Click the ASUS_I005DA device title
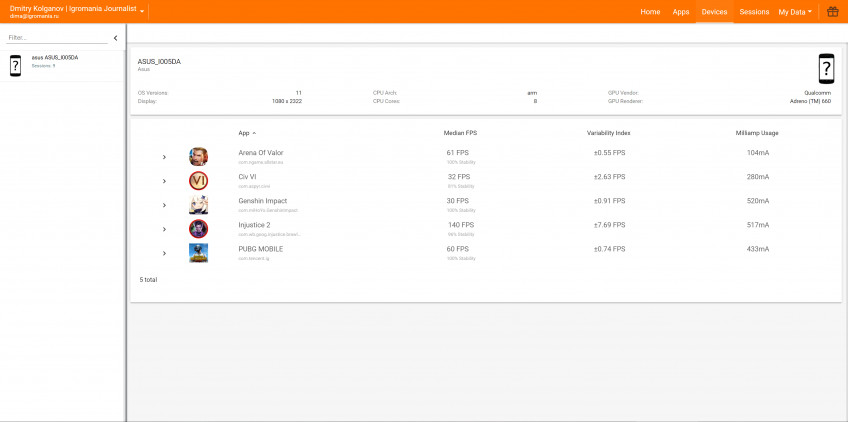 [x=159, y=62]
